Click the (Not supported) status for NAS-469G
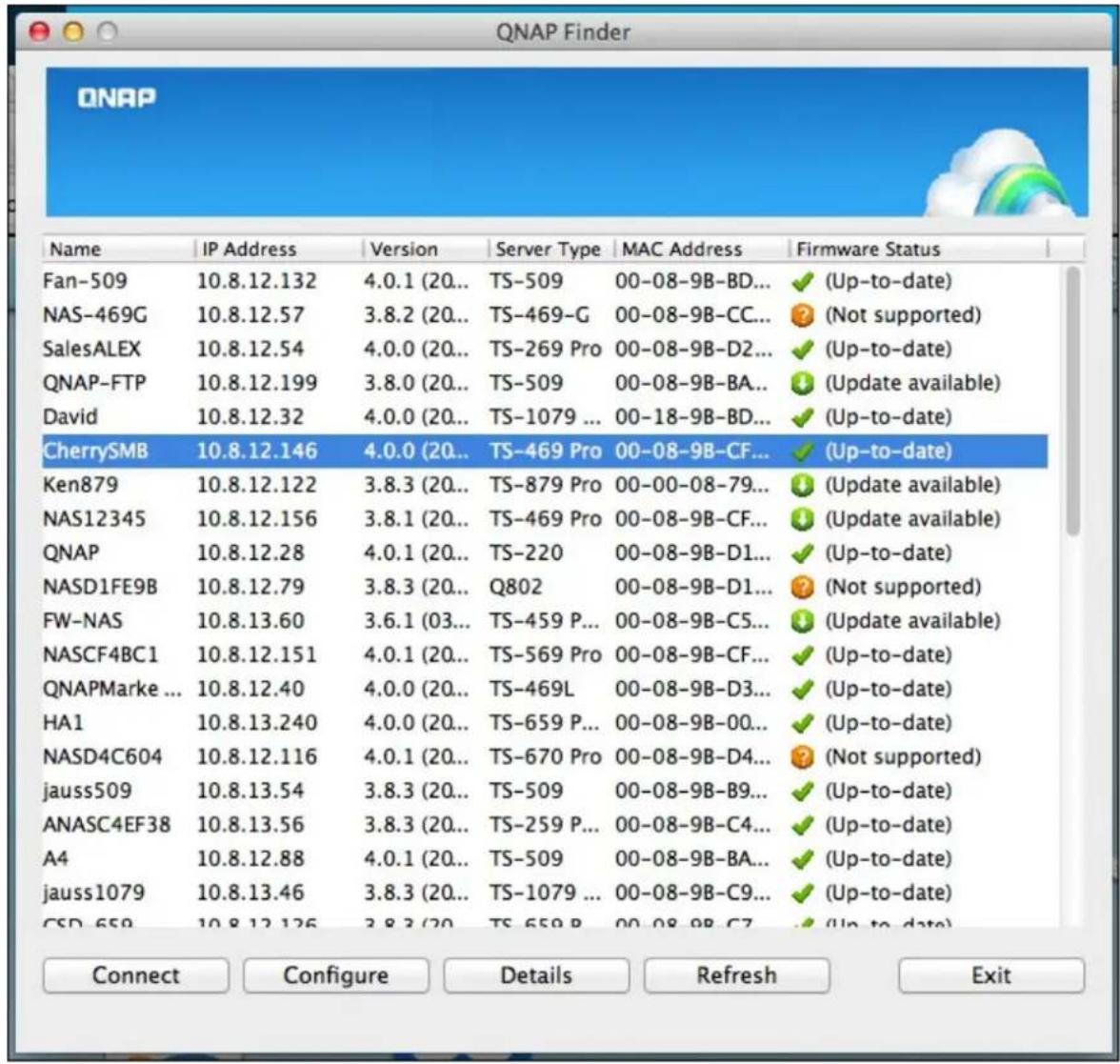 pos(904,315)
